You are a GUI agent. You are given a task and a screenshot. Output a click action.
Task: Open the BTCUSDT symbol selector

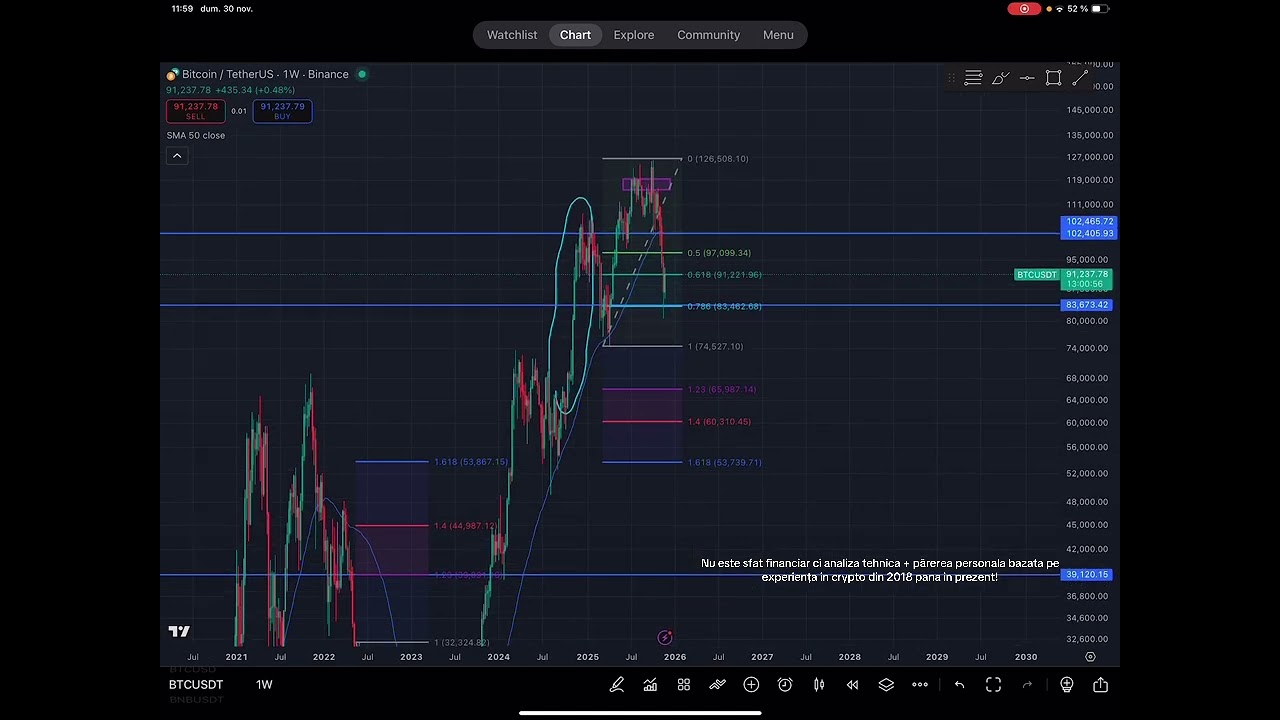coord(196,685)
